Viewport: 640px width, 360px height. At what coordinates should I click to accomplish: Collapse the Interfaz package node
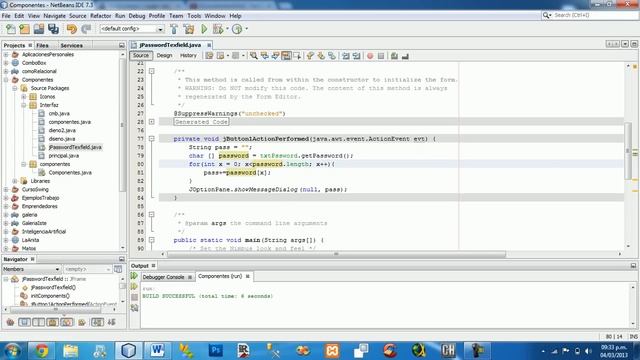click(24, 105)
